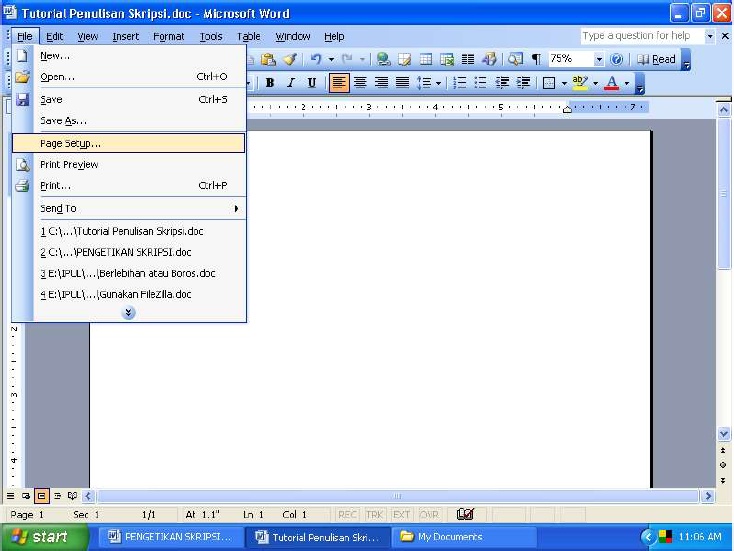Apply the red Font Color

click(x=611, y=83)
